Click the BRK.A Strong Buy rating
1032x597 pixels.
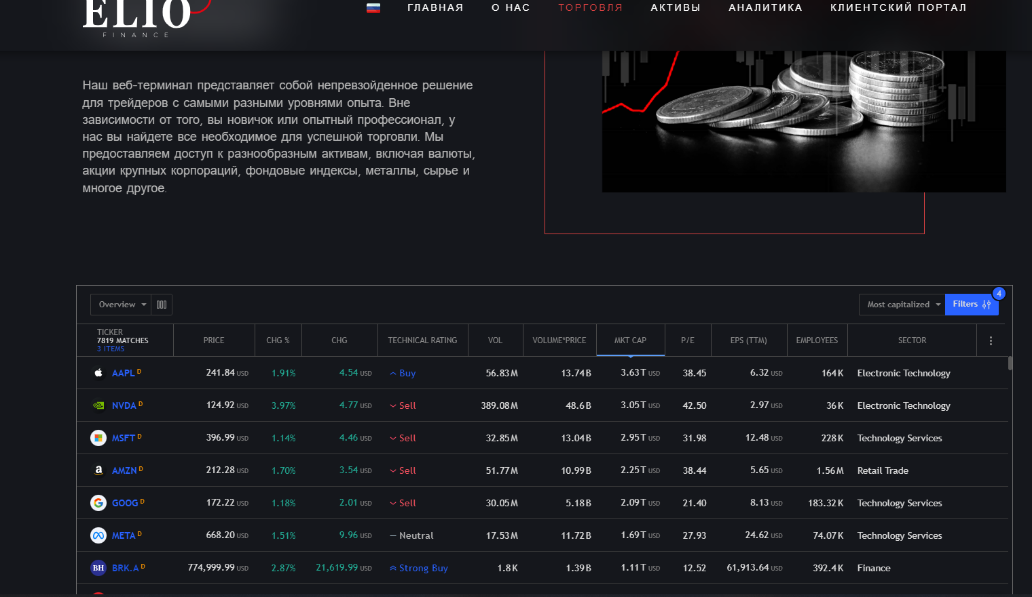[419, 567]
